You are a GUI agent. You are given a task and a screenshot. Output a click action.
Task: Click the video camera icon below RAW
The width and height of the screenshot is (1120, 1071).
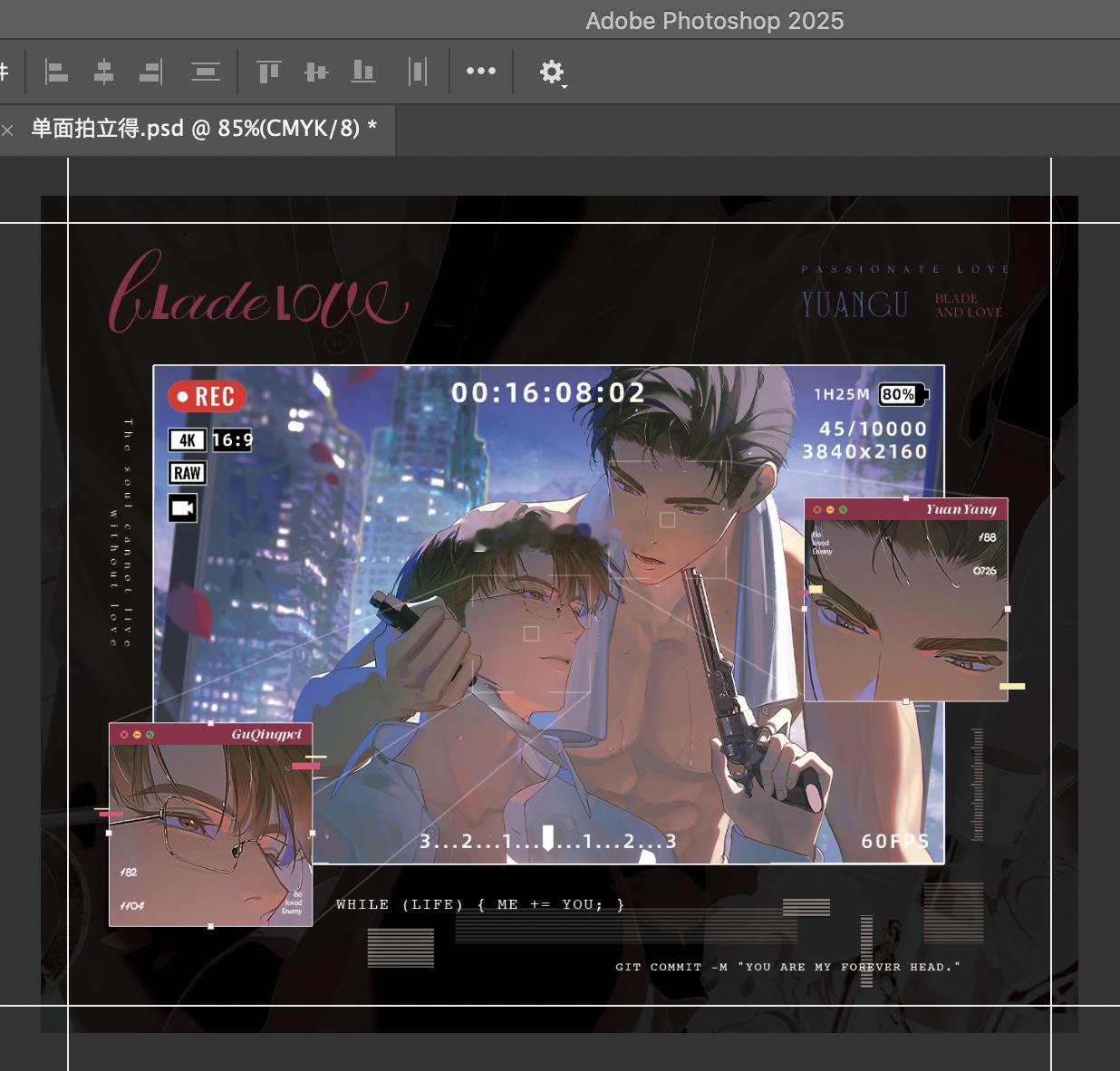click(x=183, y=507)
